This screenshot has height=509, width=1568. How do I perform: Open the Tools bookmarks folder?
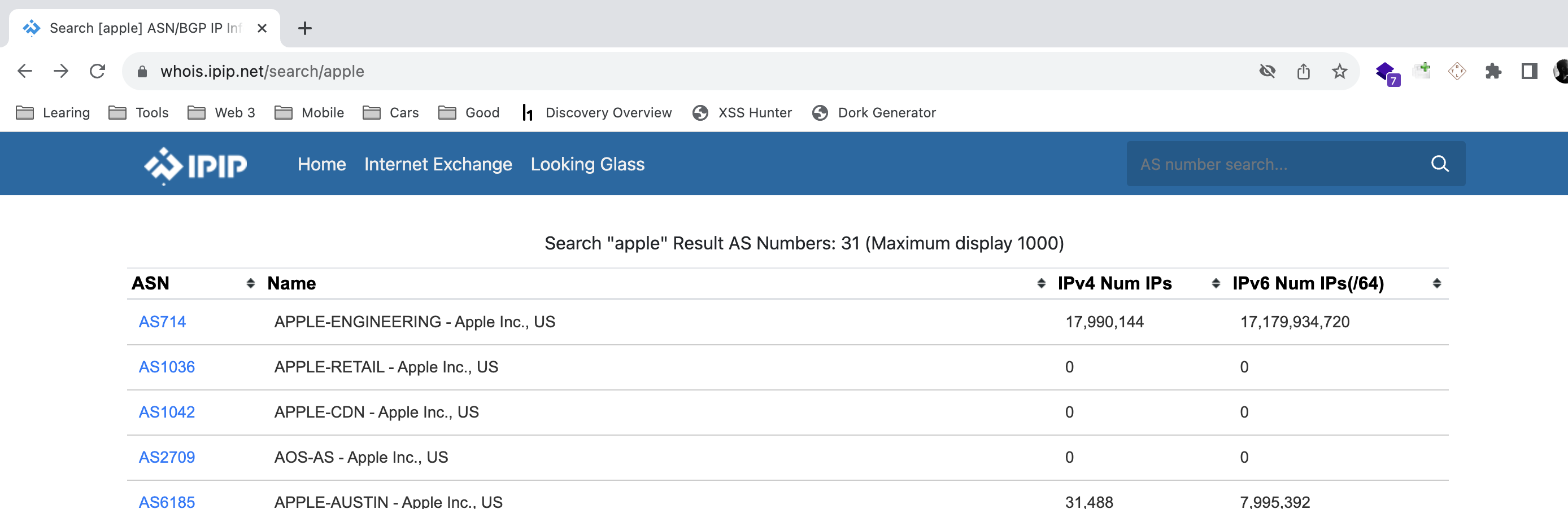[x=138, y=112]
